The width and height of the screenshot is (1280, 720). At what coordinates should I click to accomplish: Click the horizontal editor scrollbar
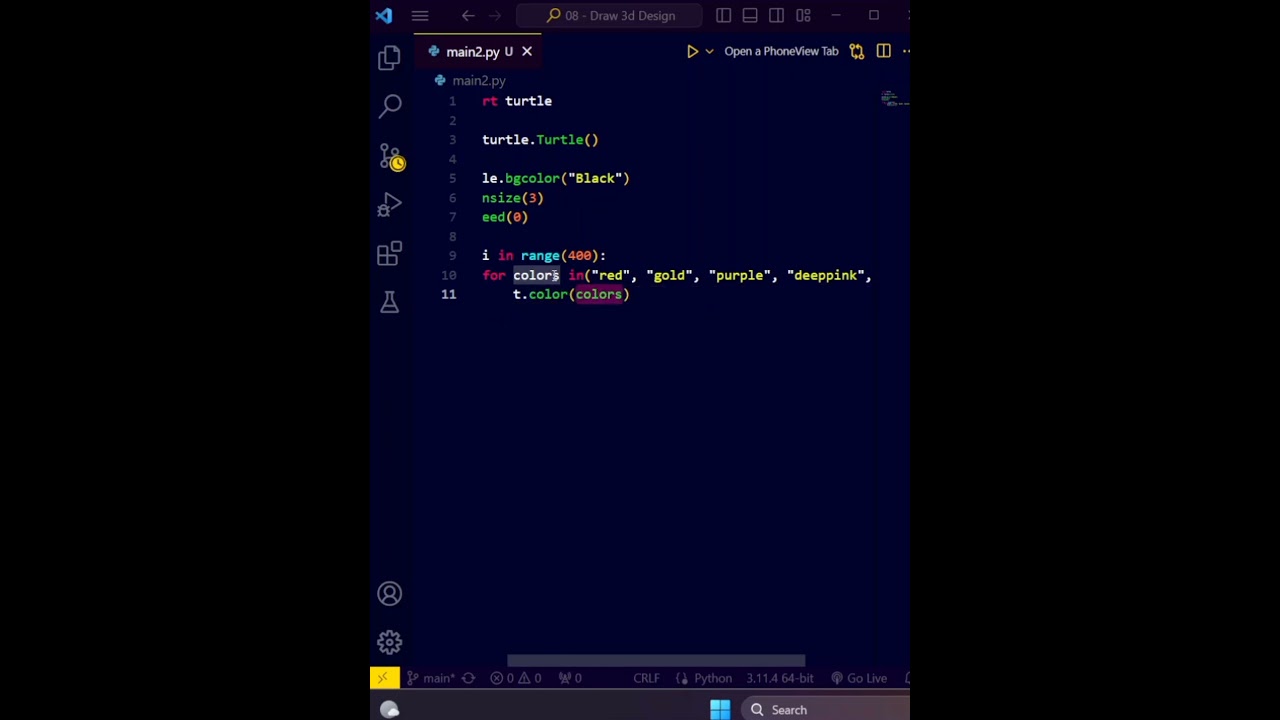(x=656, y=661)
